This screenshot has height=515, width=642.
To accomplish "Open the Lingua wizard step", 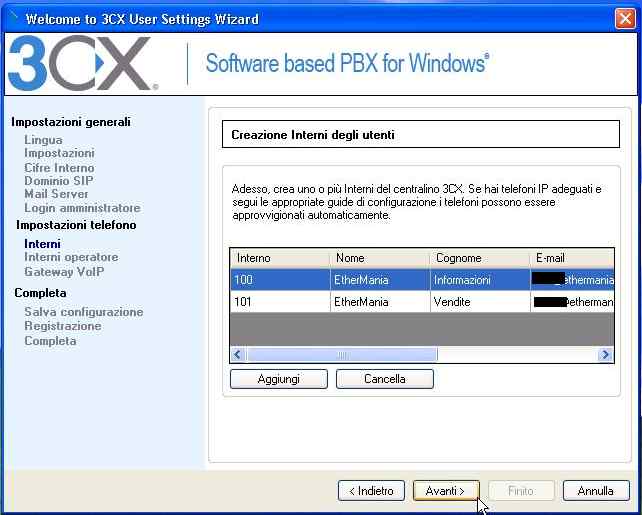I will [43, 140].
